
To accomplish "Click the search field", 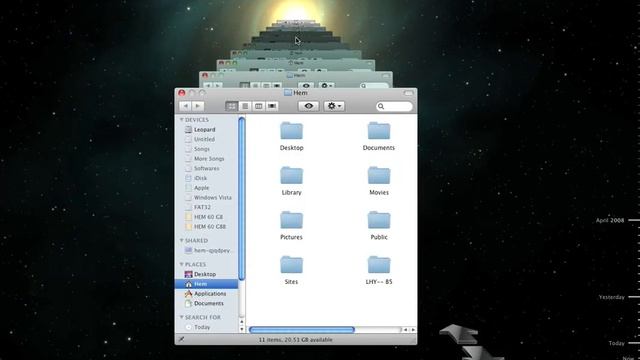I will pyautogui.click(x=394, y=107).
